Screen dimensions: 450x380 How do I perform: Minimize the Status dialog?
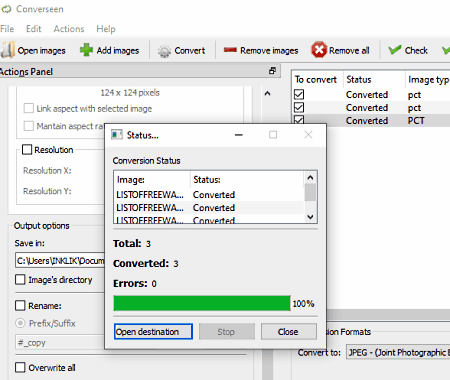(x=239, y=135)
